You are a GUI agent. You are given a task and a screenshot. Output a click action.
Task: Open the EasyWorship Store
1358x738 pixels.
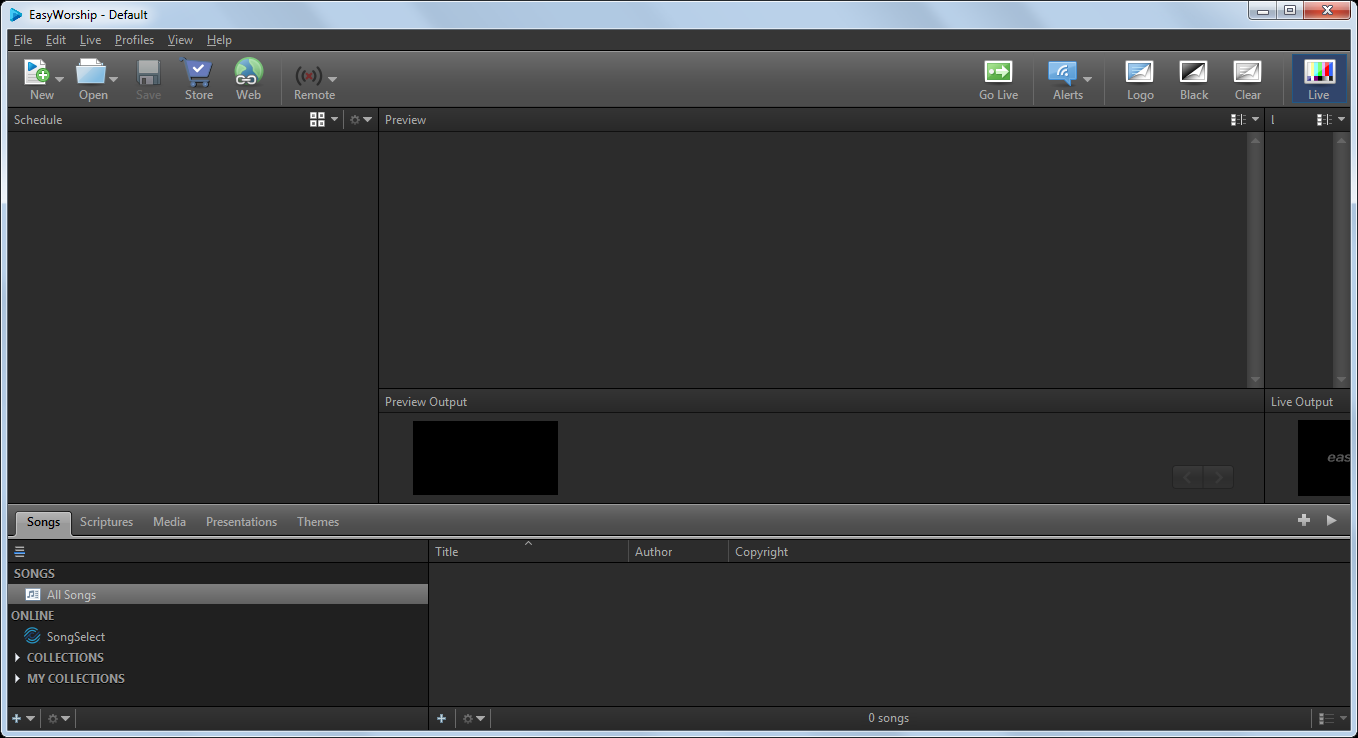pos(198,78)
